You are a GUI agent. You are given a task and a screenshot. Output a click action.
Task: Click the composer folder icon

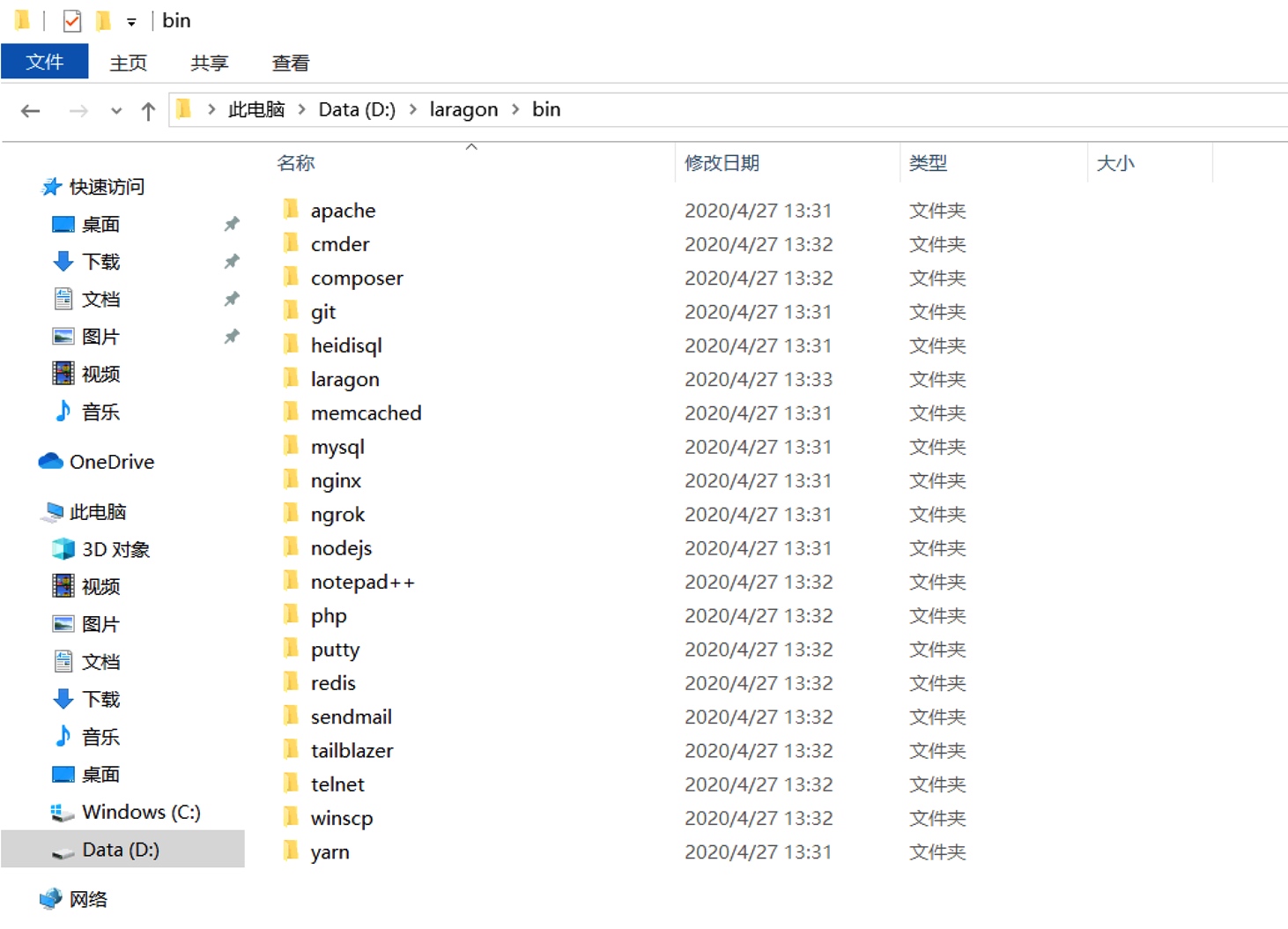292,277
